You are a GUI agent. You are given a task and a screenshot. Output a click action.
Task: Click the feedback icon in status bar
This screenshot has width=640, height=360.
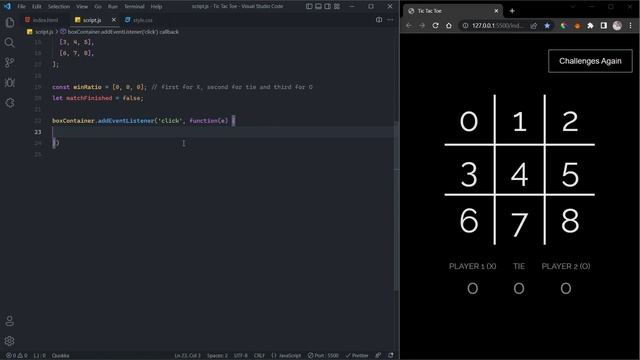click(378, 356)
